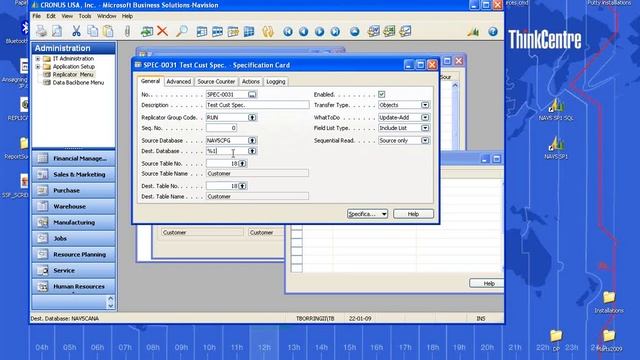
Task: Click the Send to Word icon
Action: (x=373, y=31)
